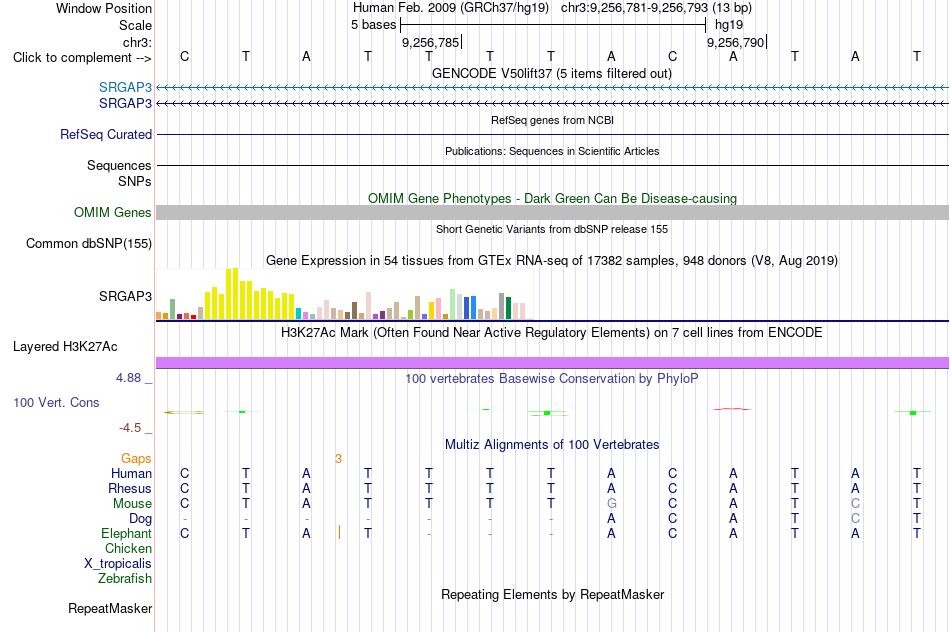The width and height of the screenshot is (950, 632).
Task: Click 'Publications: Sequences in Scientific Articles' title
Action: 552,151
